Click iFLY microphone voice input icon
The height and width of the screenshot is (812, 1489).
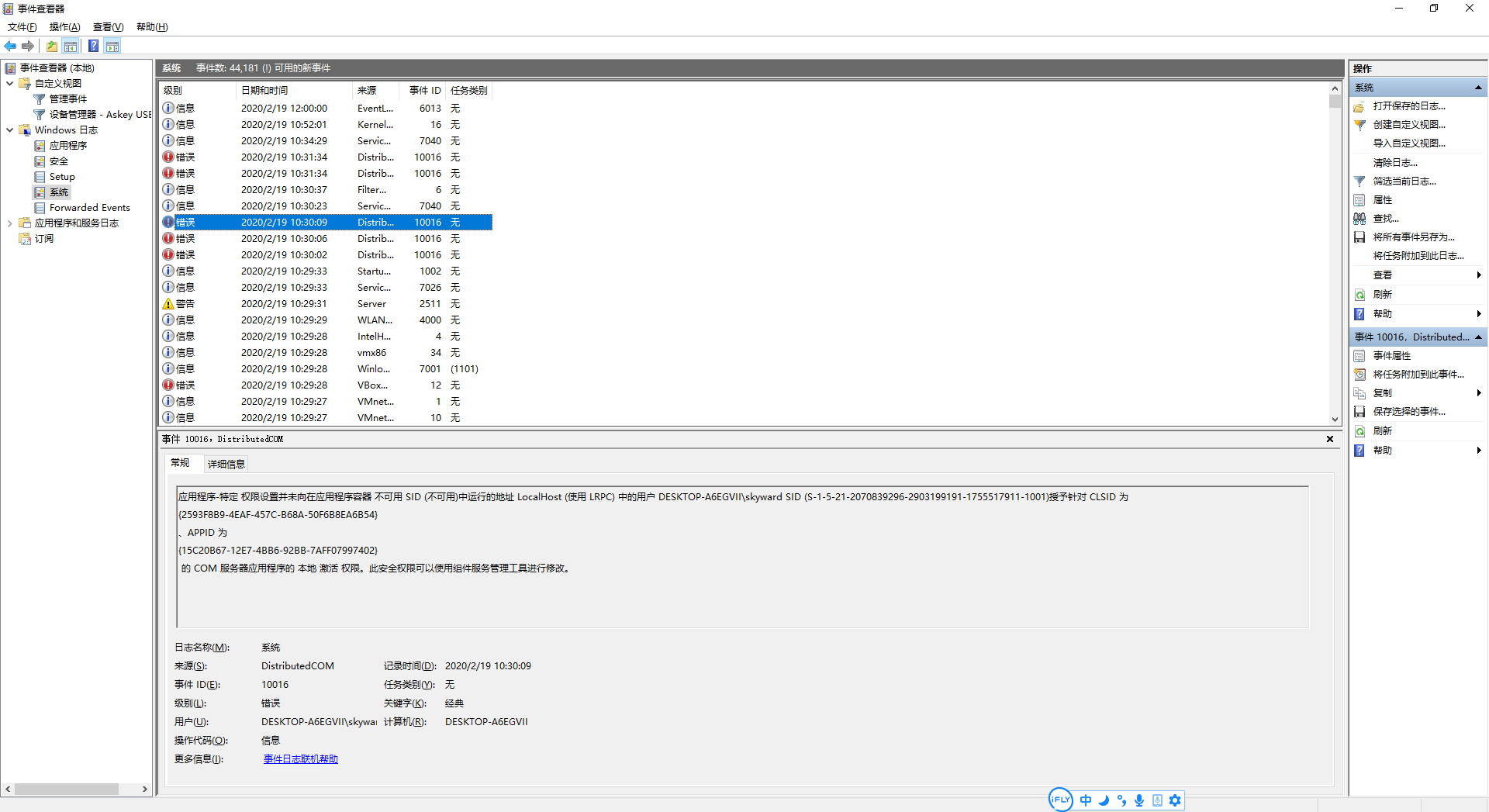(x=1139, y=800)
